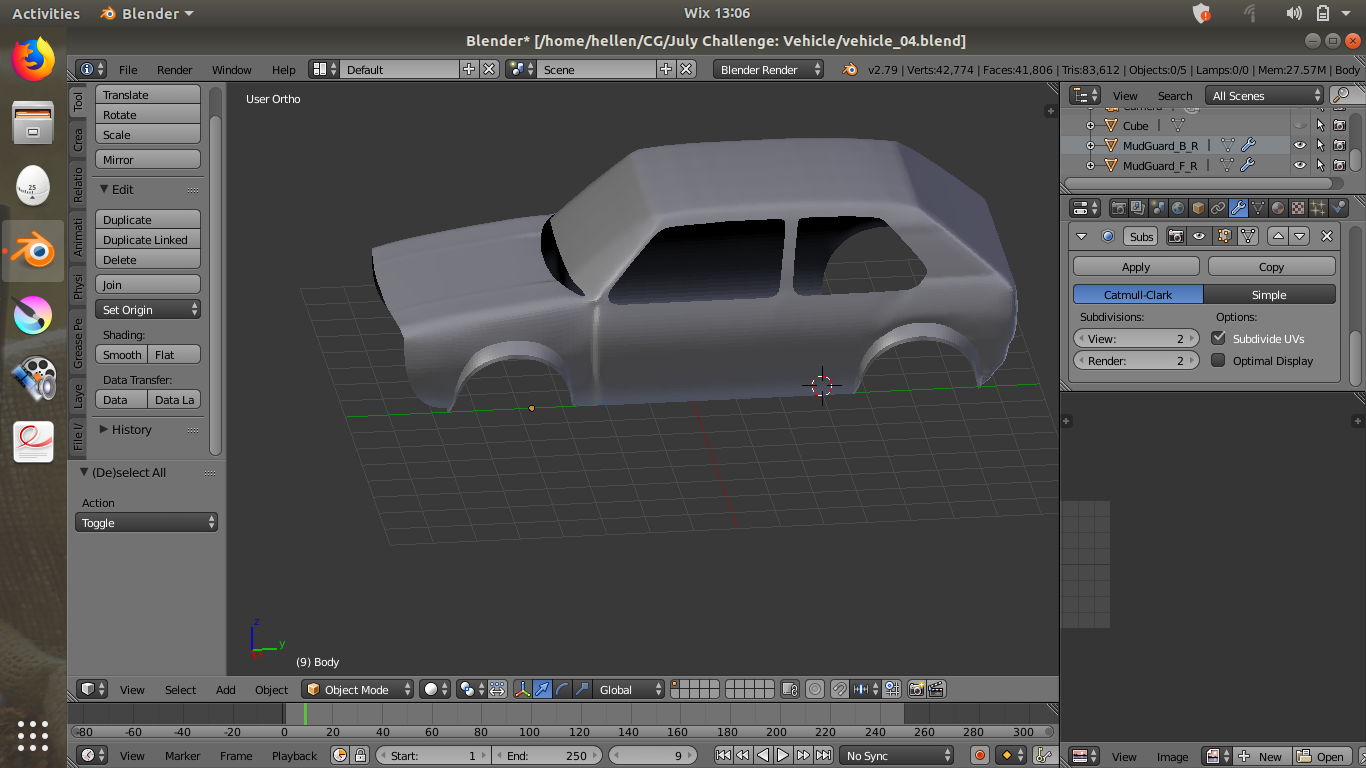
Task: Click the timeline record button
Action: coord(980,755)
